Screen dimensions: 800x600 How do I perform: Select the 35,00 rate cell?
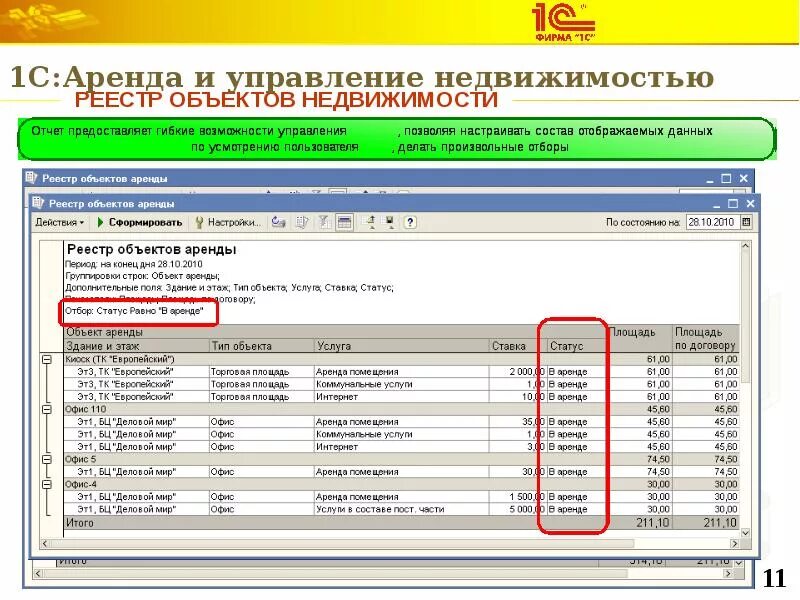coord(517,422)
